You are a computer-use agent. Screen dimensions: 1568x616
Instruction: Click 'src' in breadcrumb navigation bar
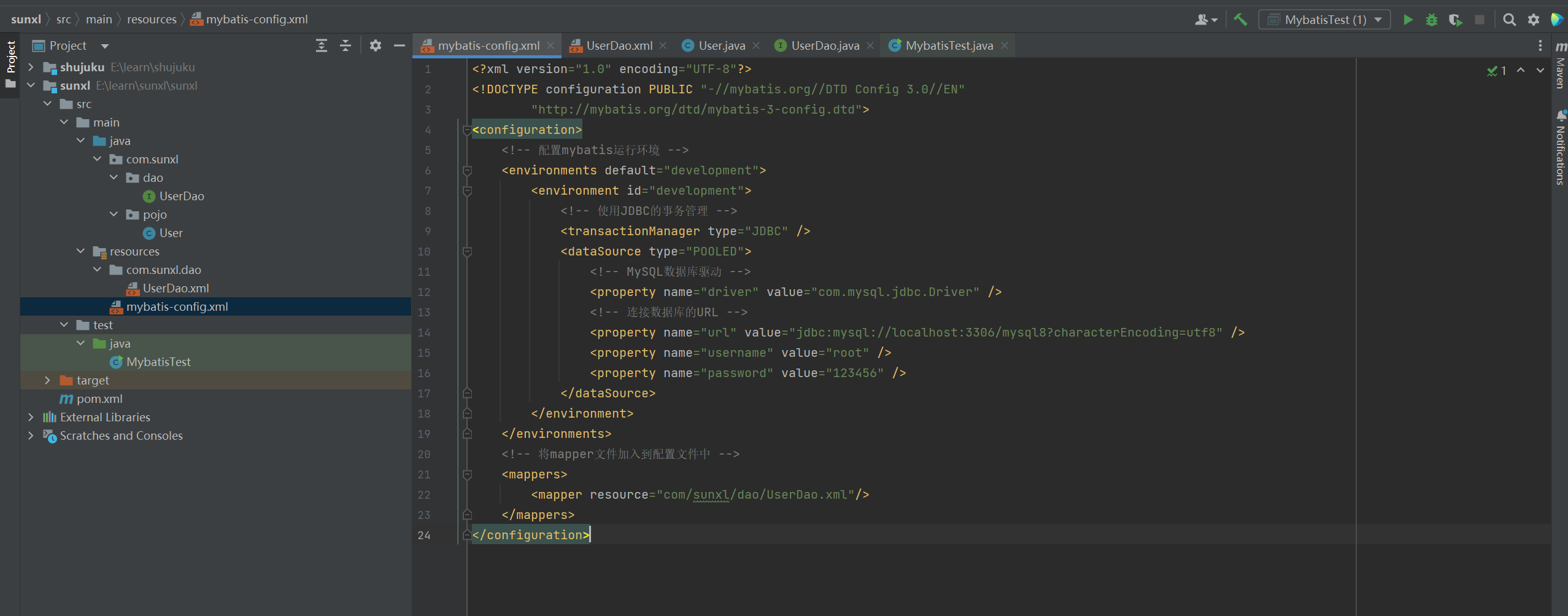tap(64, 20)
